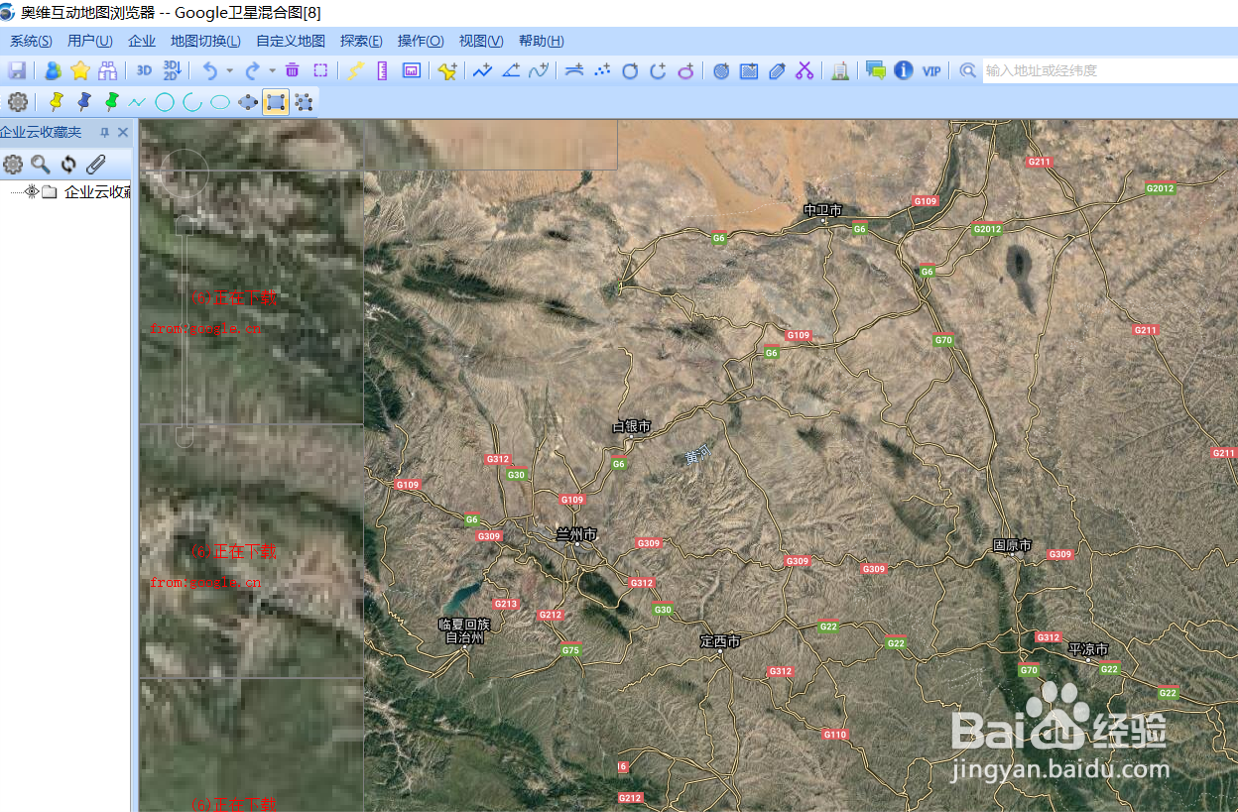Click the 平凉市 label on the map
Screen dimensions: 1238x812
pyautogui.click(x=1088, y=649)
